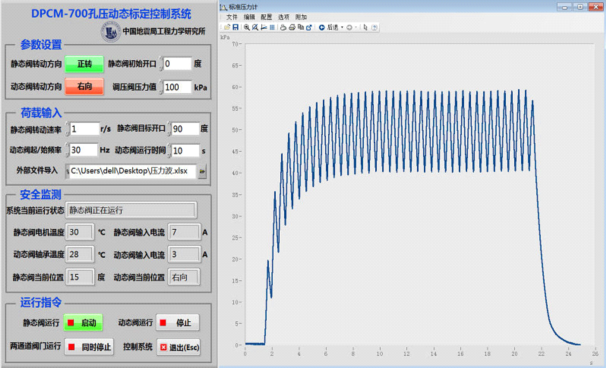606x368 pixels.
Task: Click the stepper arrows of 动态阀运行时间
Action: (x=169, y=151)
